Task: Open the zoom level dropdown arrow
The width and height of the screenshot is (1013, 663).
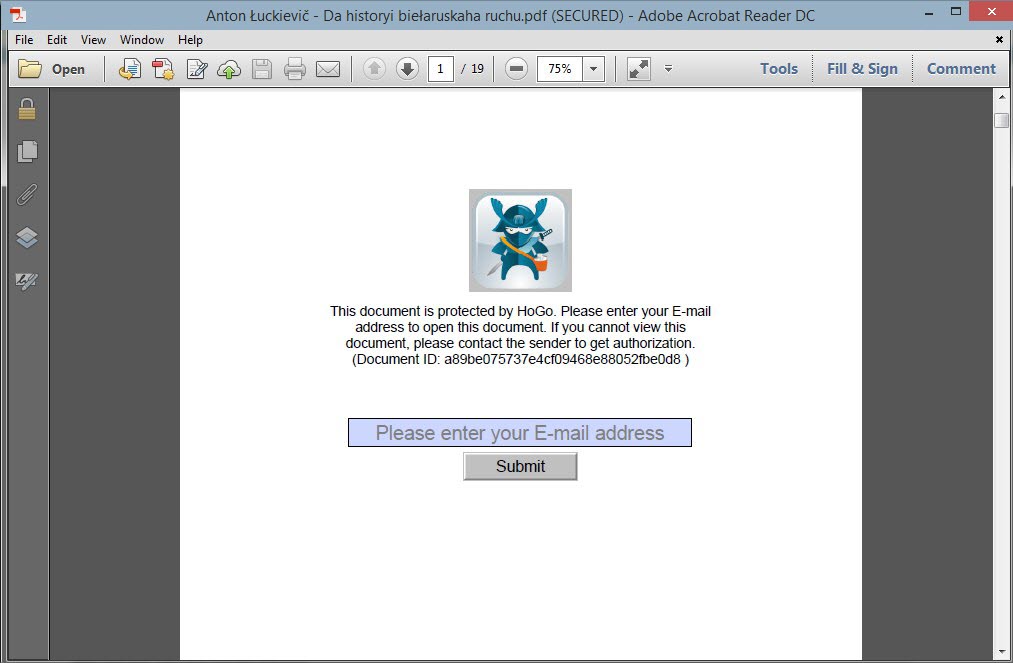Action: pos(593,68)
